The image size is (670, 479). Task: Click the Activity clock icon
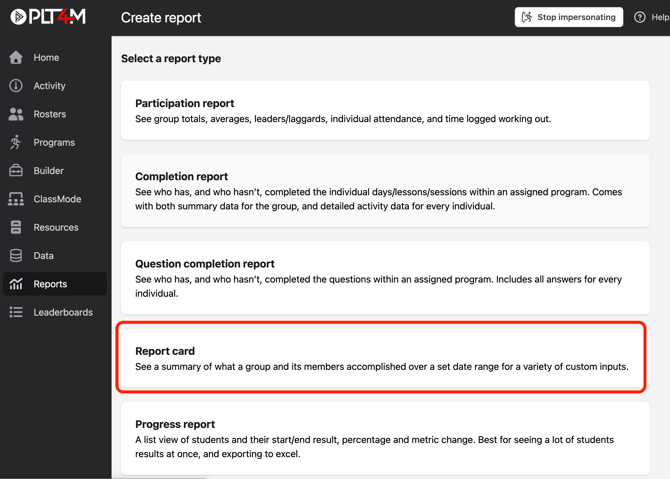pyautogui.click(x=16, y=85)
